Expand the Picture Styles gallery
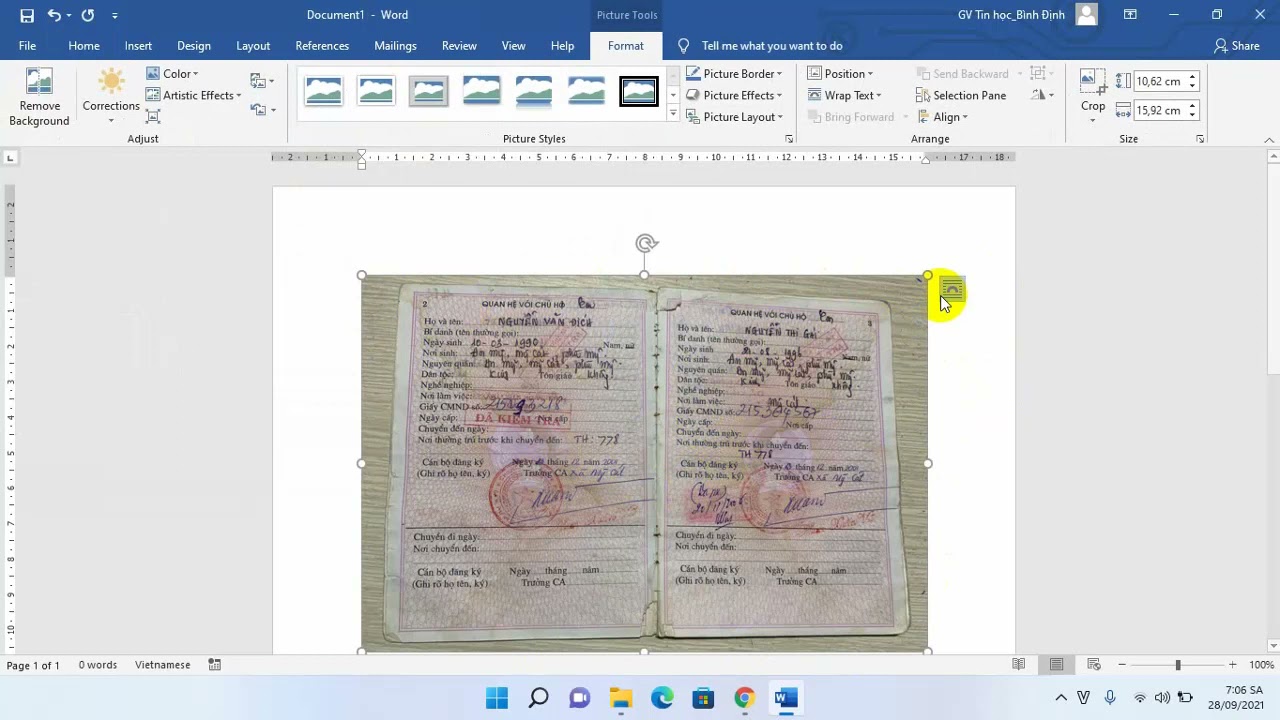1280x720 pixels. pos(673,114)
